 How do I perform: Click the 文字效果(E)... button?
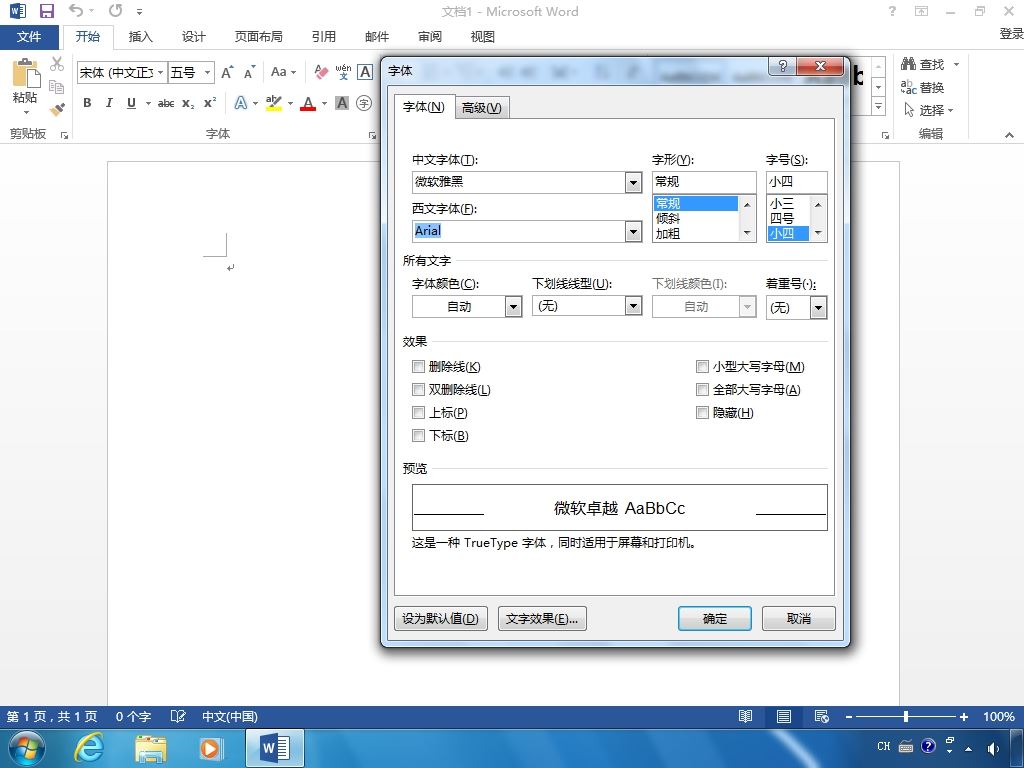coord(542,618)
